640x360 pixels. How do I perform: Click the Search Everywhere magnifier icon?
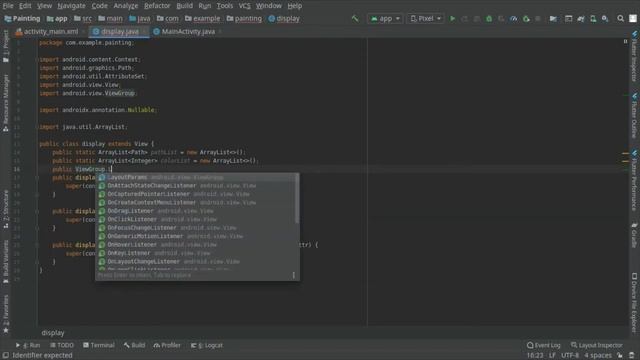click(620, 19)
